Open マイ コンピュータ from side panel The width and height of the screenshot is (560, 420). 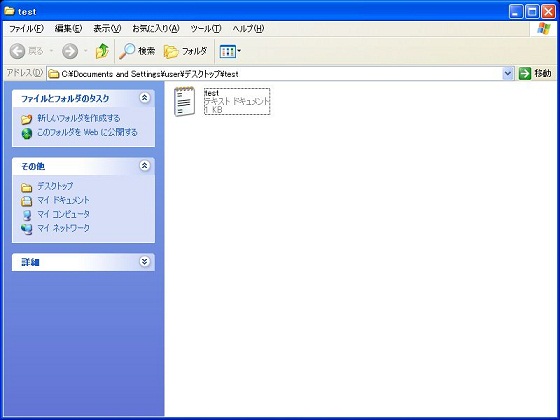tap(63, 214)
